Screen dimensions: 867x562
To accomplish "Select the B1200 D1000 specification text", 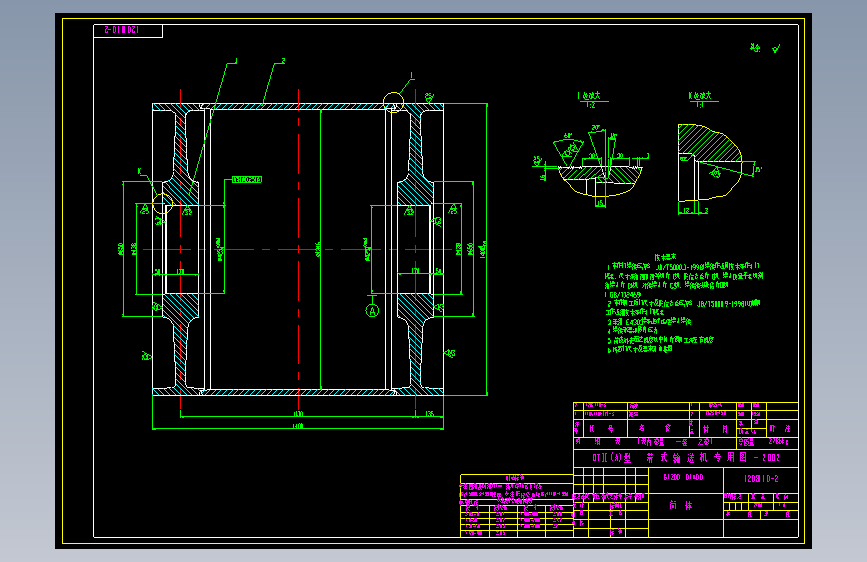I will tap(683, 477).
